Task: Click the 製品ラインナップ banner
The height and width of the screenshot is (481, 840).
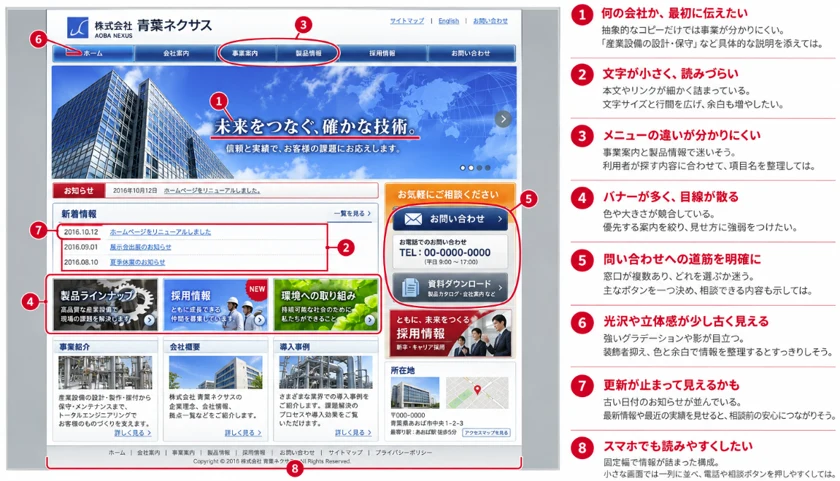Action: (106, 304)
